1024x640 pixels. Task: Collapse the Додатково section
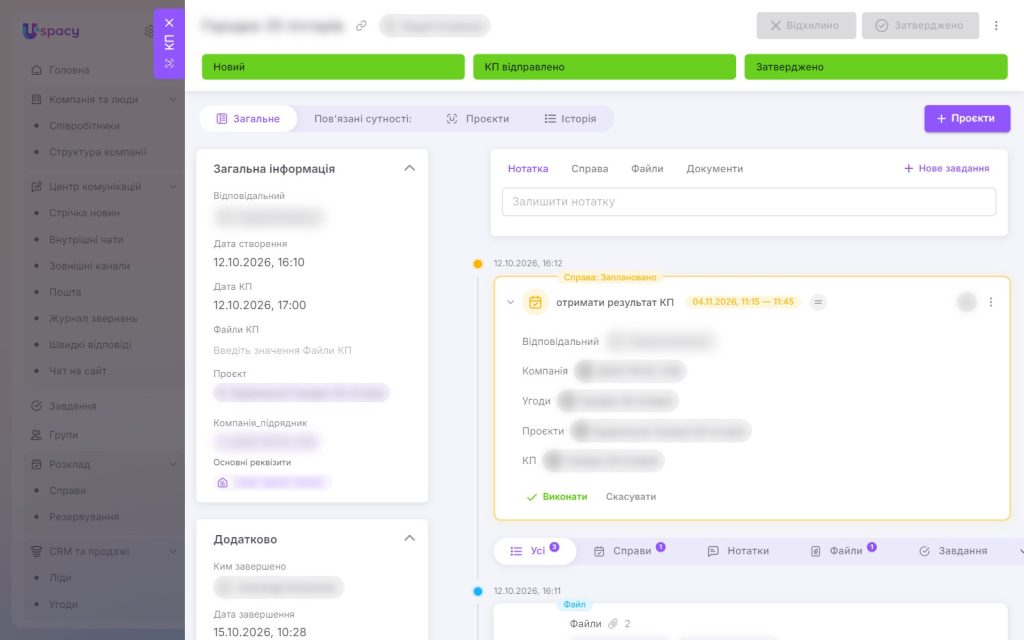(x=409, y=539)
